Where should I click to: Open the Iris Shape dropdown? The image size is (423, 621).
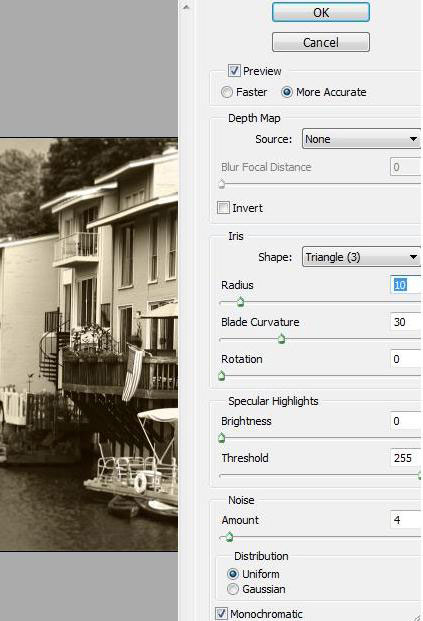361,257
